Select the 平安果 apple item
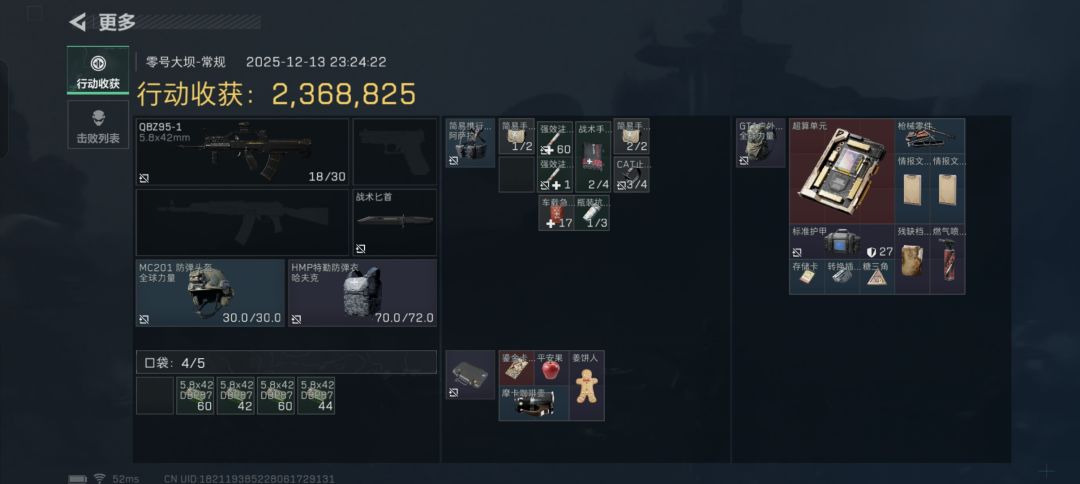The width and height of the screenshot is (1080, 484). click(552, 368)
